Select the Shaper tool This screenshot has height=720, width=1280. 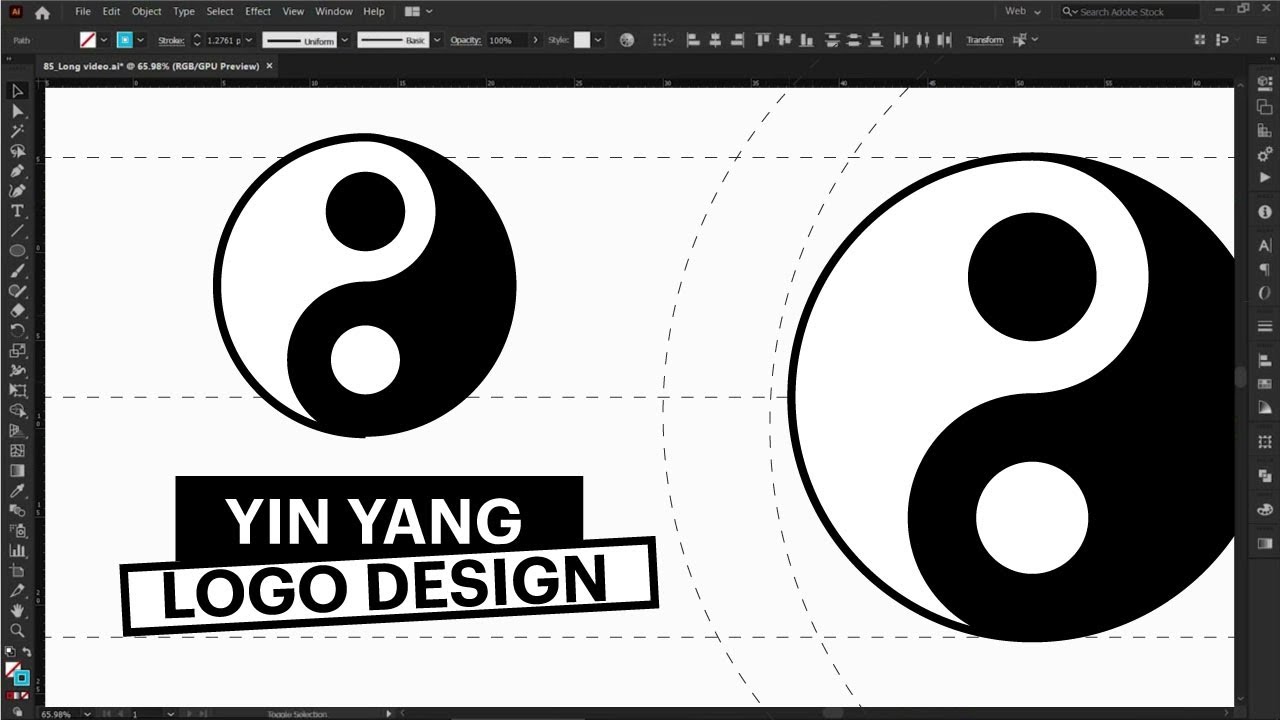point(17,291)
